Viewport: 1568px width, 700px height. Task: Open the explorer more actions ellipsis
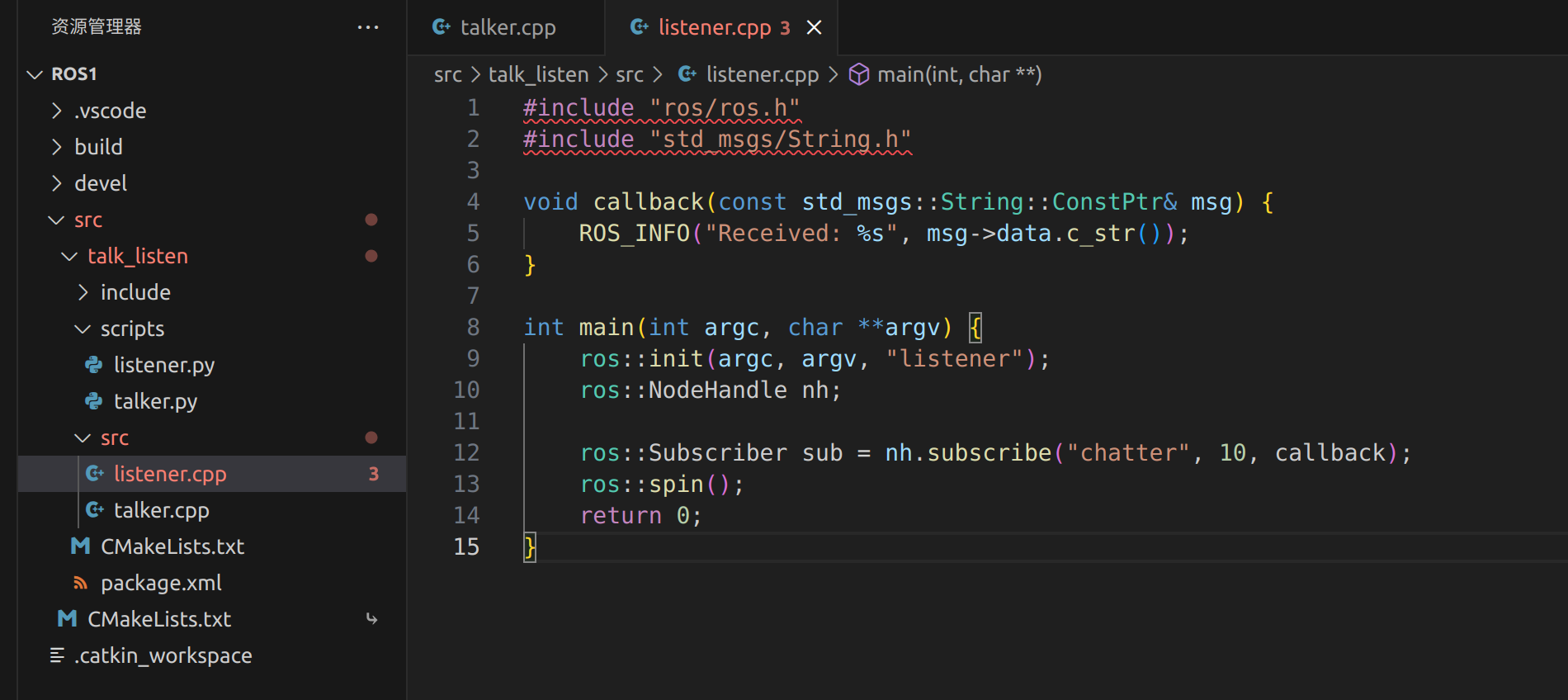(x=368, y=27)
